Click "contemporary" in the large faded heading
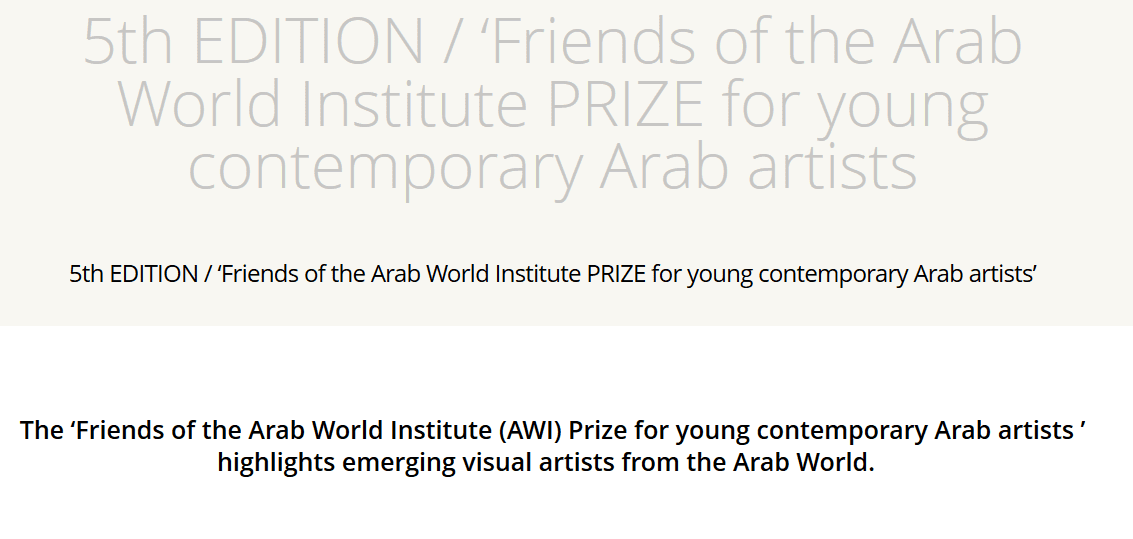Screen dimensions: 1133x539 click(x=385, y=167)
